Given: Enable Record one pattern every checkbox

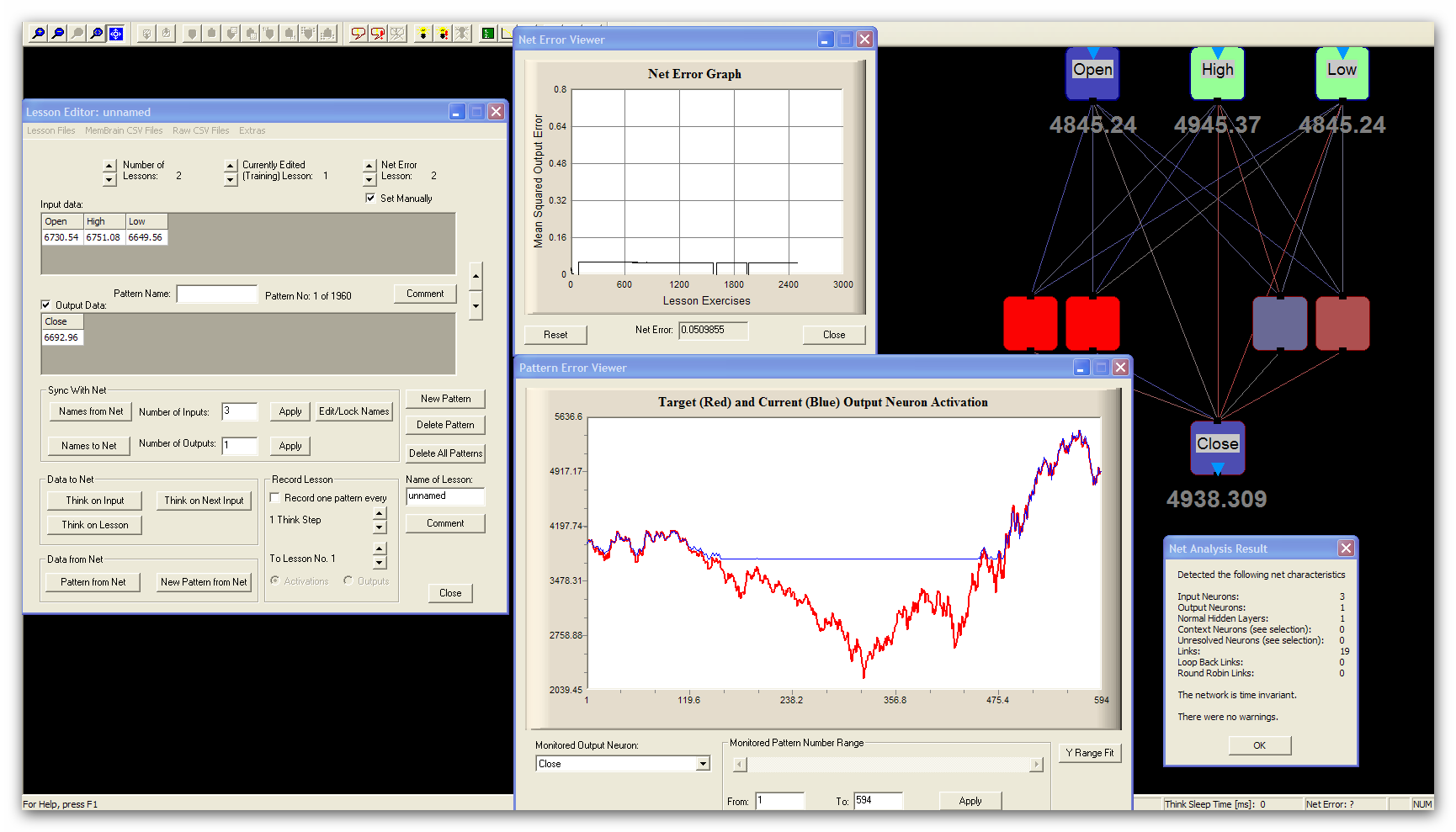Looking at the screenshot, I should pyautogui.click(x=275, y=498).
